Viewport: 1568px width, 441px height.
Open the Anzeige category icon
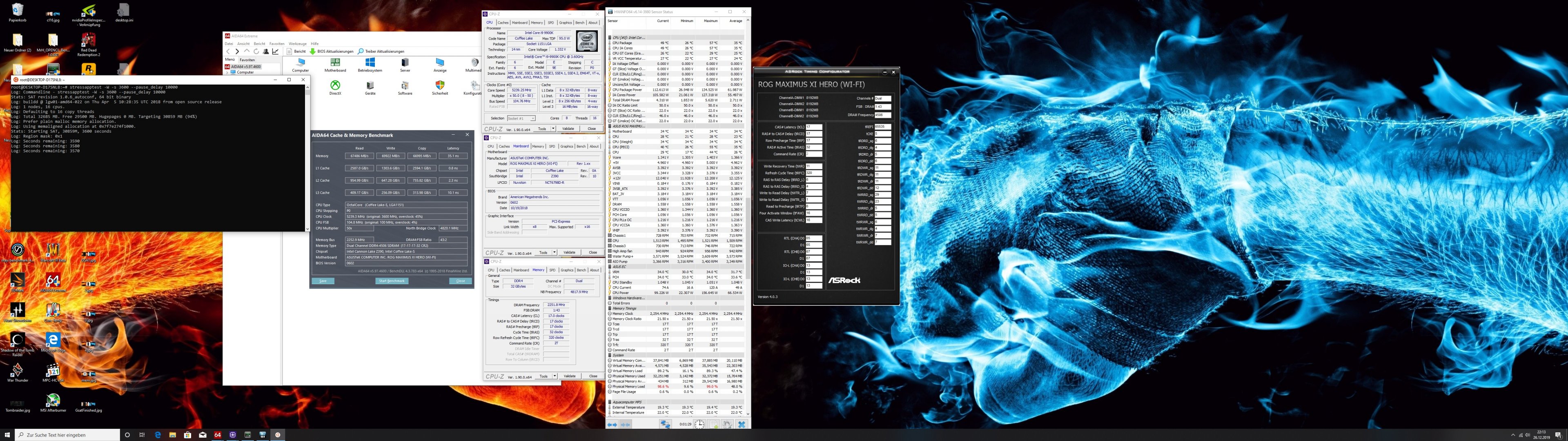pos(440,65)
